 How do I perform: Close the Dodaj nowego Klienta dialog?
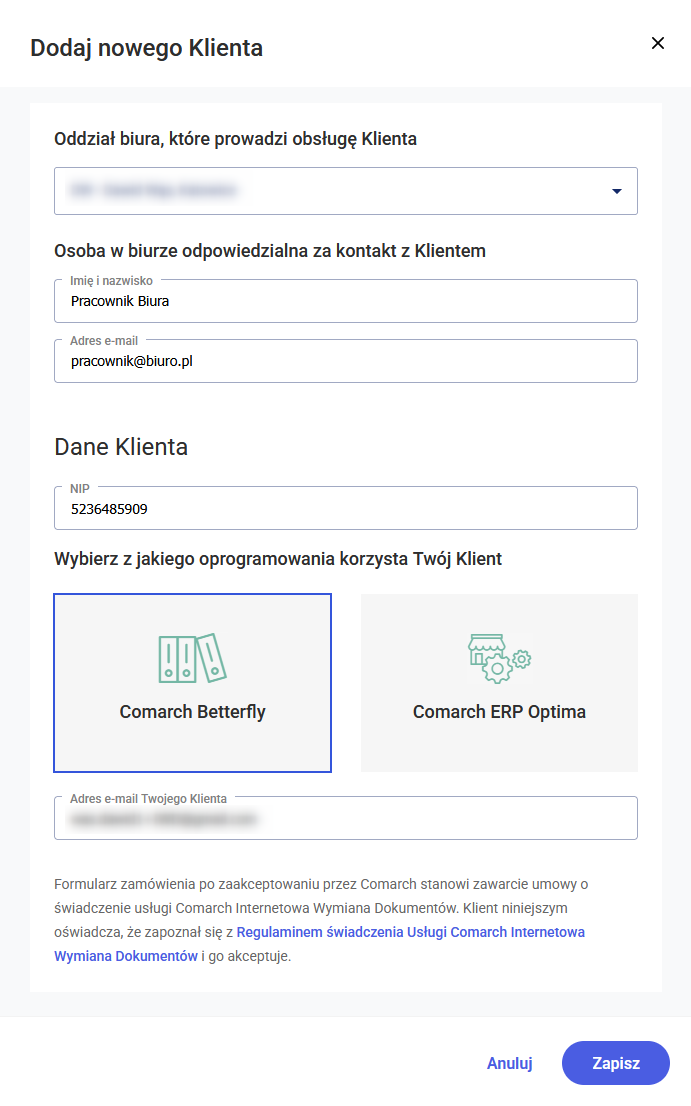click(x=657, y=43)
